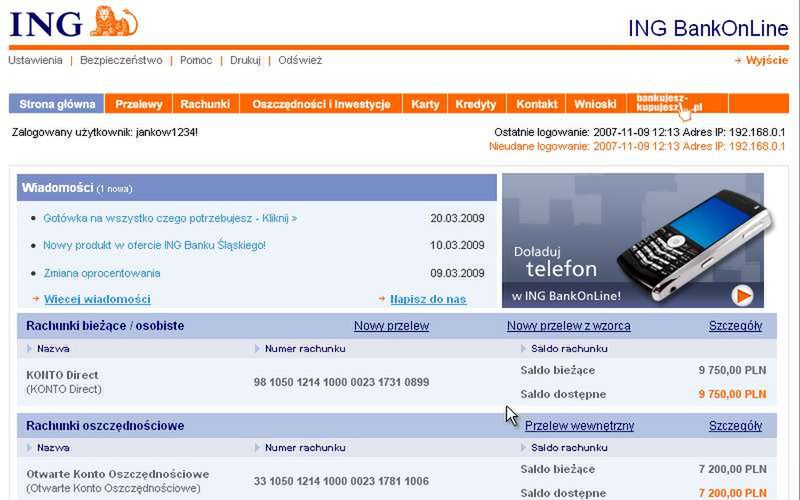Click Otwarte Konto Oszczędnościowe account name
This screenshot has height=500, width=800.
click(118, 474)
